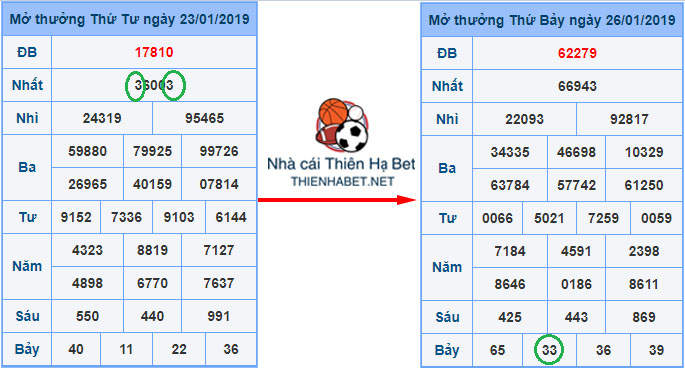The width and height of the screenshot is (685, 368).
Task: Click special prize number 17810
Action: pos(154,52)
